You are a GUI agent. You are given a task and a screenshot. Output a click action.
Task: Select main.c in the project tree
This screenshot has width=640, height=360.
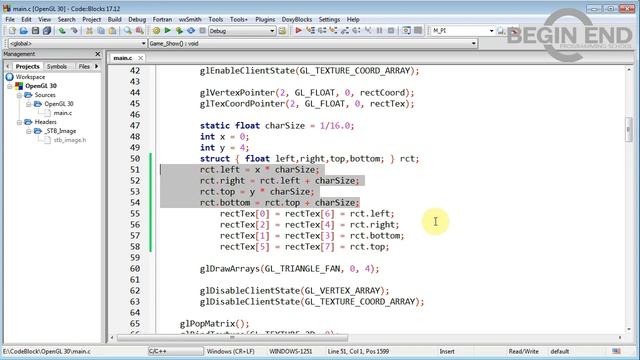[x=62, y=113]
